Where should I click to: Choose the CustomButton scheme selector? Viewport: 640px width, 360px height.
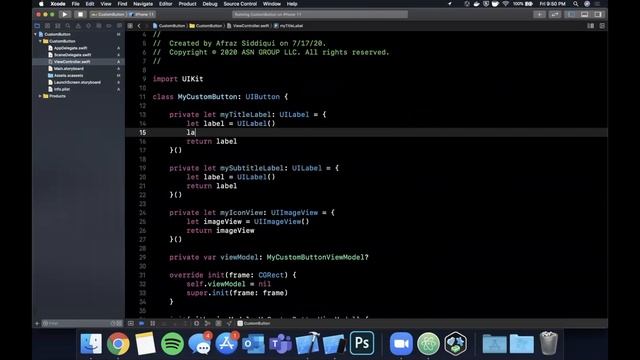(x=108, y=14)
